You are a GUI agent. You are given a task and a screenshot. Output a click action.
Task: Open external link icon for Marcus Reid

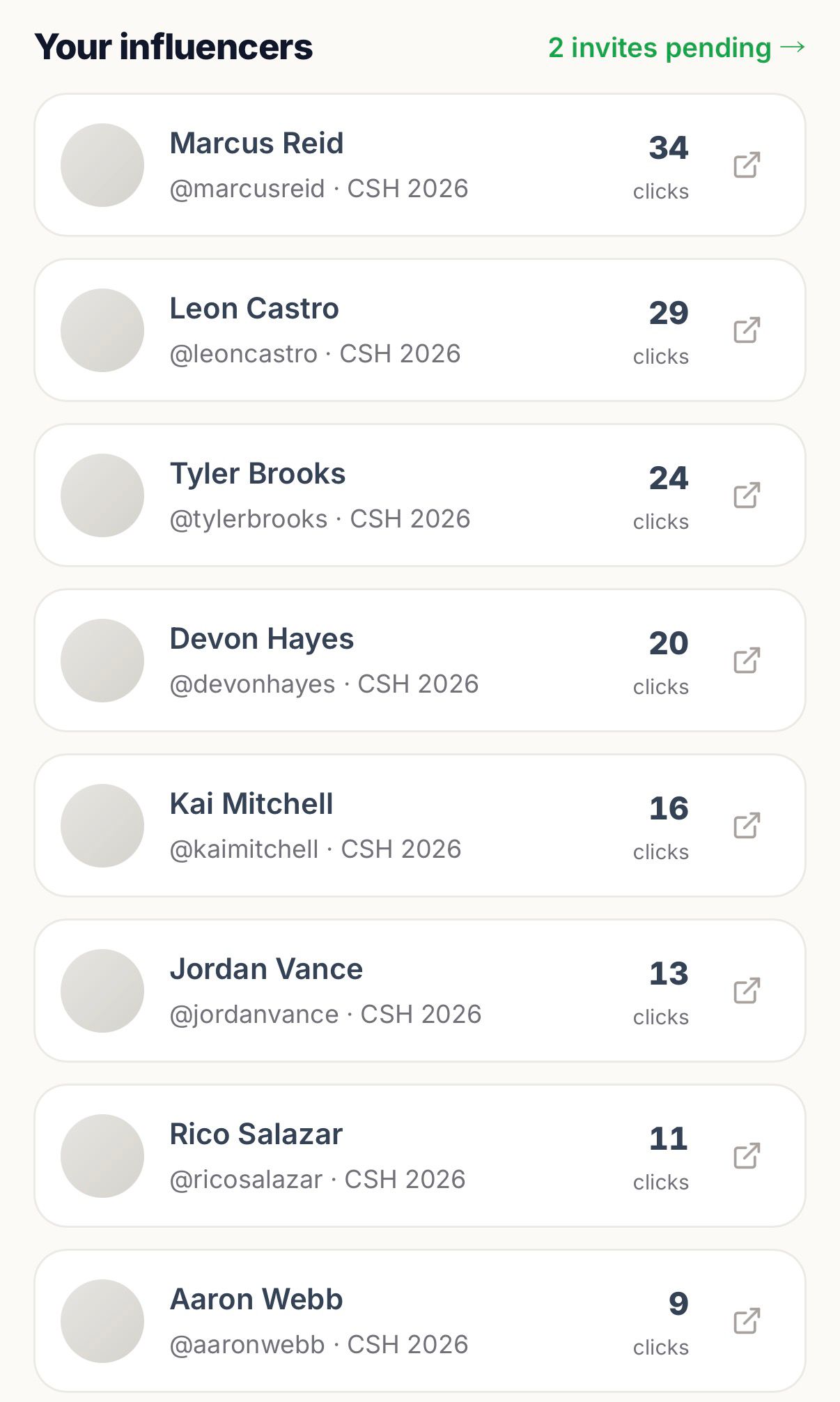(747, 165)
